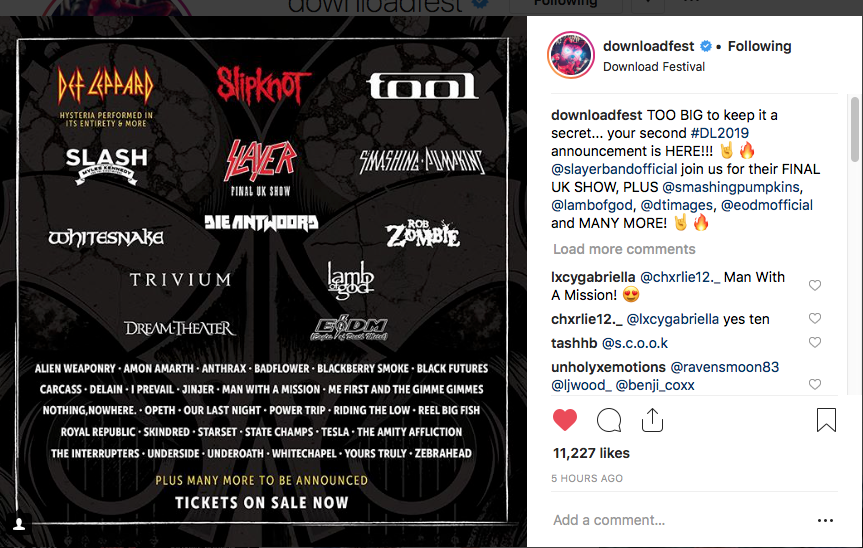Open the tagged people icon on photo

(x=19, y=524)
